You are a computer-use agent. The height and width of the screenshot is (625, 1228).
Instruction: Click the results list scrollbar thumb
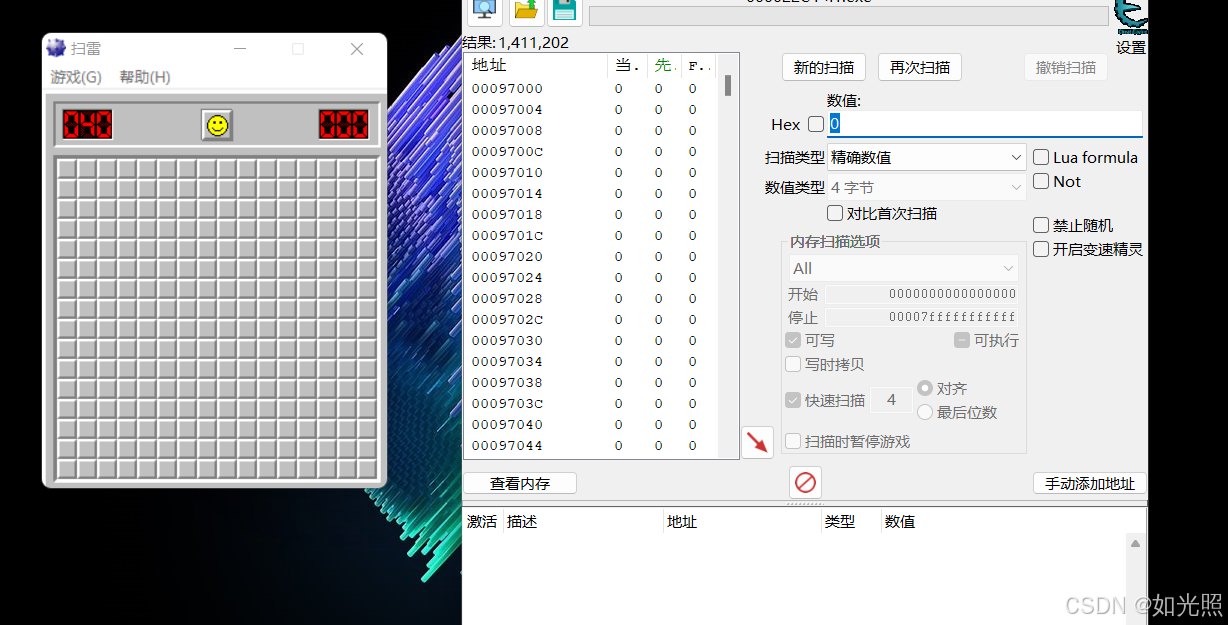tap(728, 85)
